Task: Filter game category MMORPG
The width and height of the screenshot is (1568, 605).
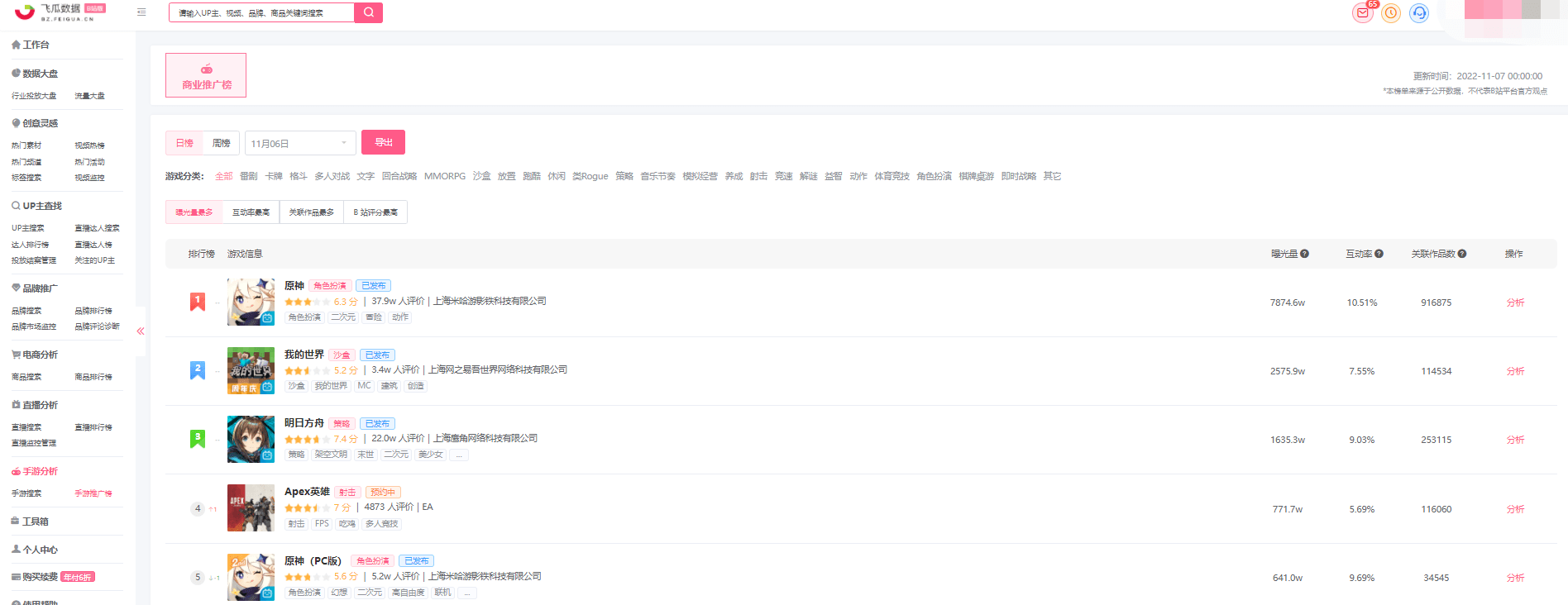Action: pyautogui.click(x=445, y=176)
